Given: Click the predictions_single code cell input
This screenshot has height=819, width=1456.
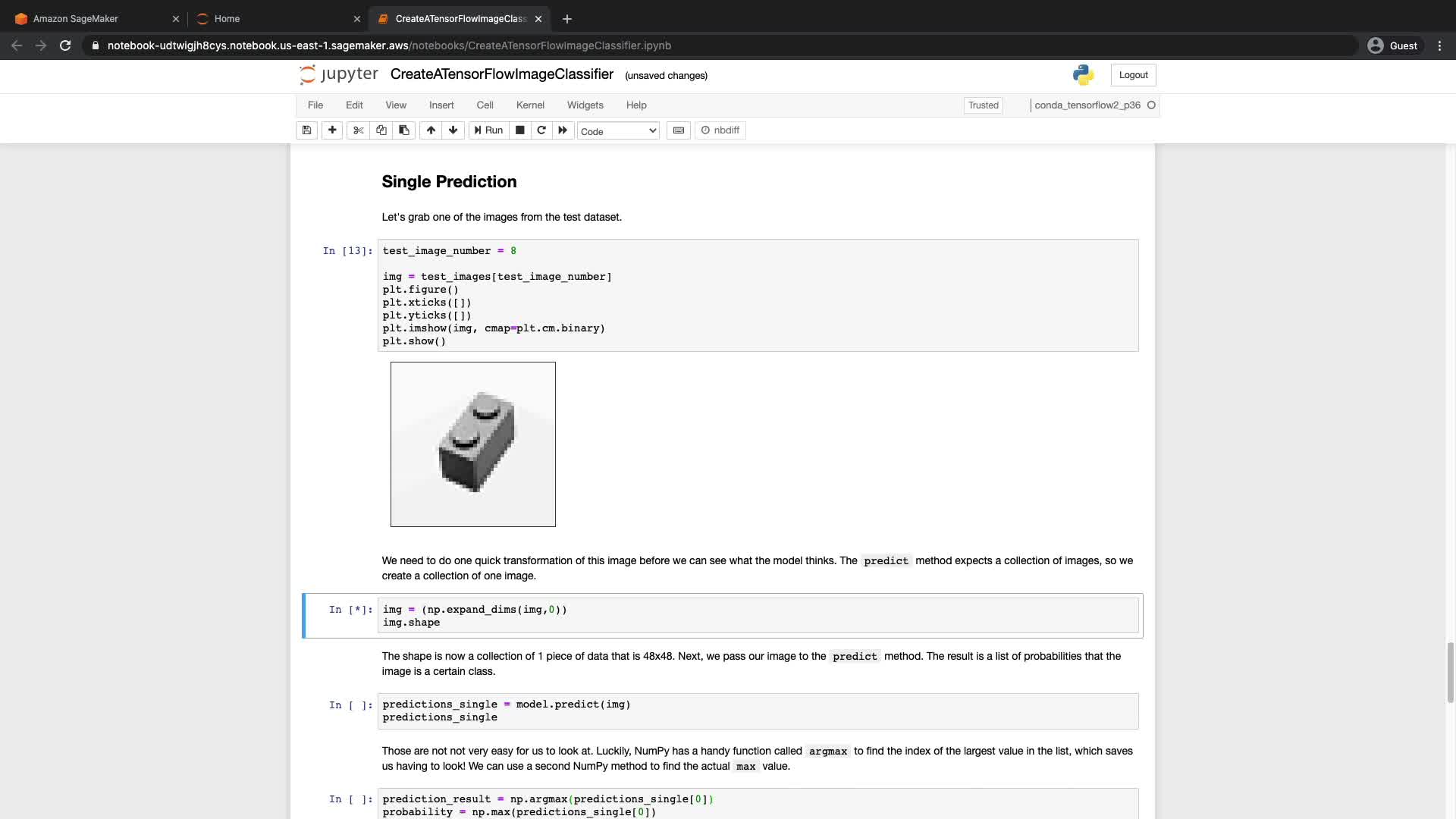Looking at the screenshot, I should (757, 711).
